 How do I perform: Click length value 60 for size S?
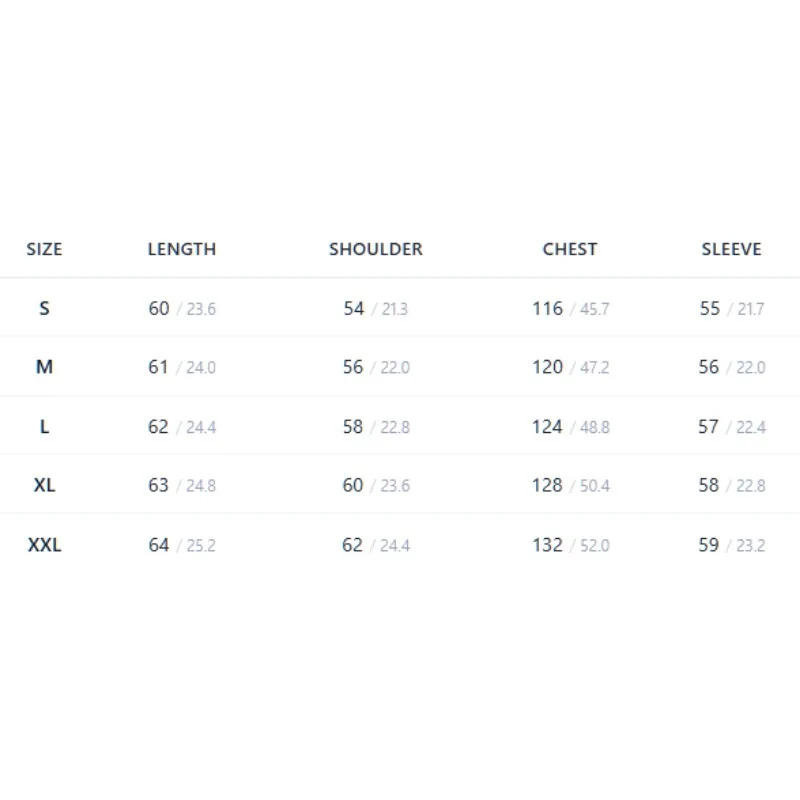pos(159,308)
